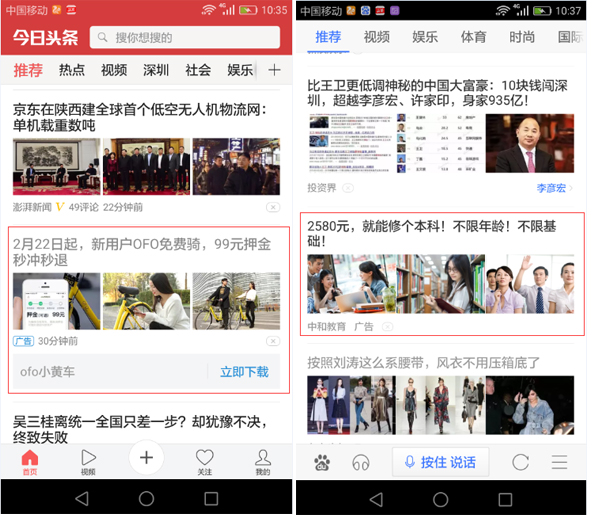The width and height of the screenshot is (602, 515).
Task: Tap the Android home circle on right phone
Action: (440, 499)
